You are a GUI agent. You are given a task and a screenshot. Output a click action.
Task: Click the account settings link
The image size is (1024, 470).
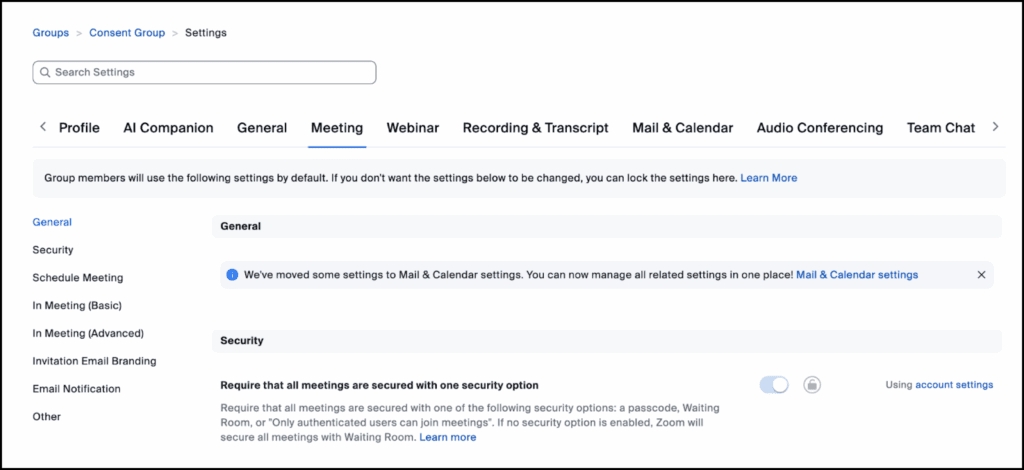pyautogui.click(x=954, y=385)
